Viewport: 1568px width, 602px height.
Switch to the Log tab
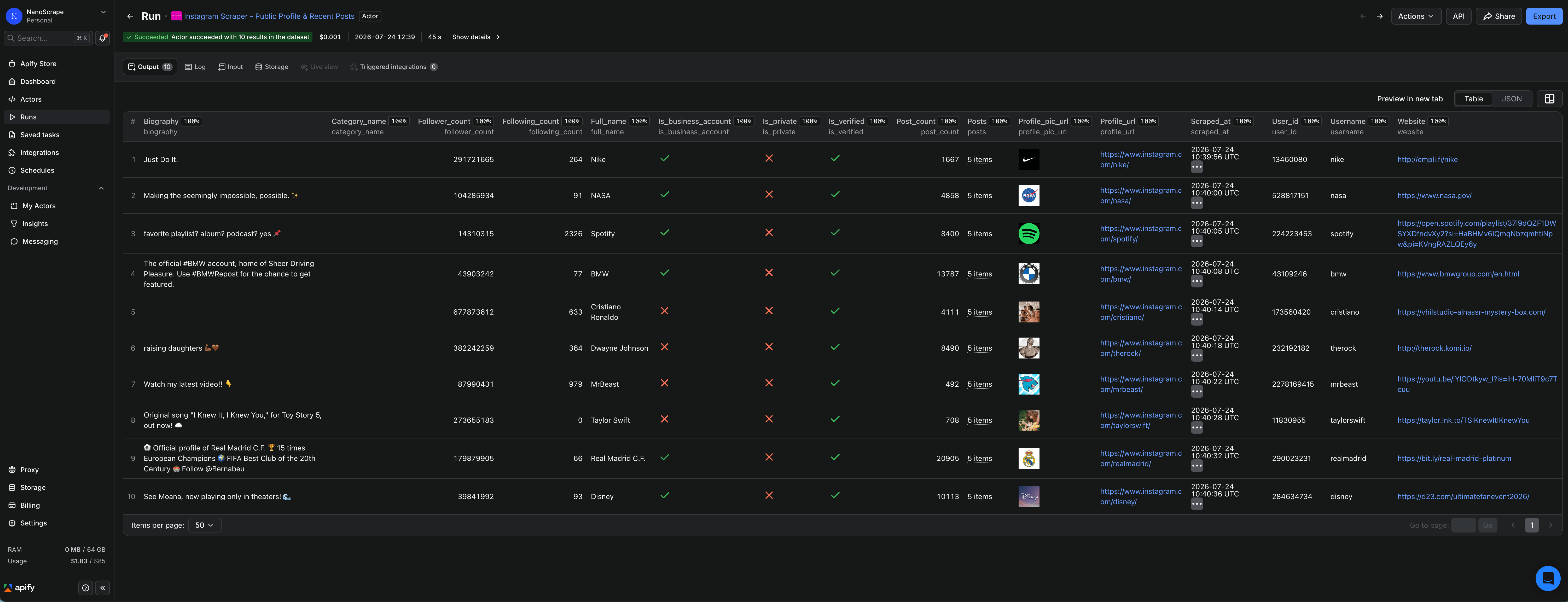195,67
